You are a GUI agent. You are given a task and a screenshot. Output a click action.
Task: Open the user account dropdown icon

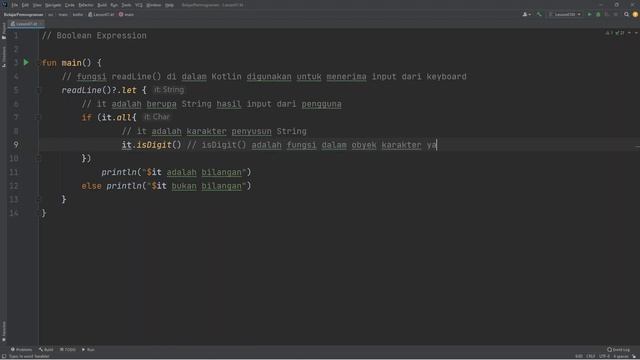pos(527,15)
